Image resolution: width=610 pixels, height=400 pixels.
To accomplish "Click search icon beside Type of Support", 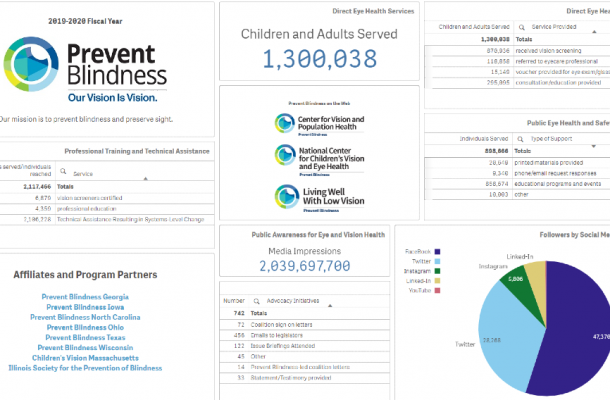I will pyautogui.click(x=520, y=139).
